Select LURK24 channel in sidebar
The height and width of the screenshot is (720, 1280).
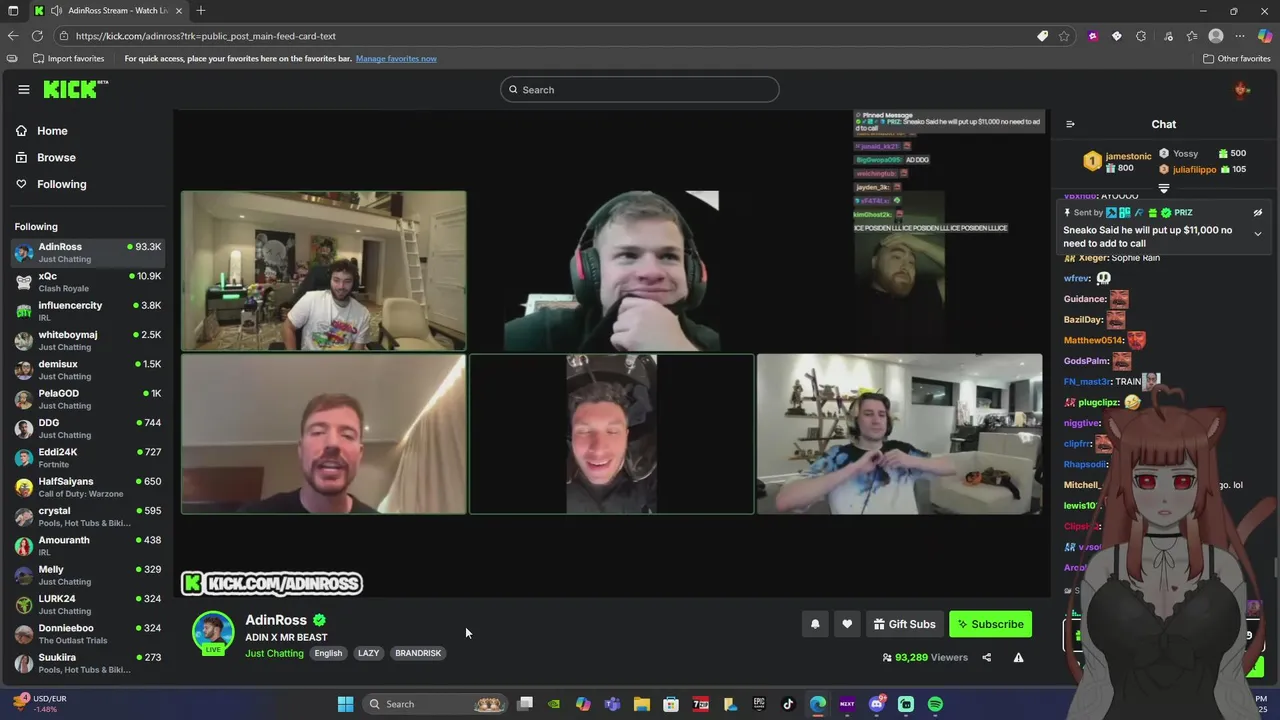(88, 604)
